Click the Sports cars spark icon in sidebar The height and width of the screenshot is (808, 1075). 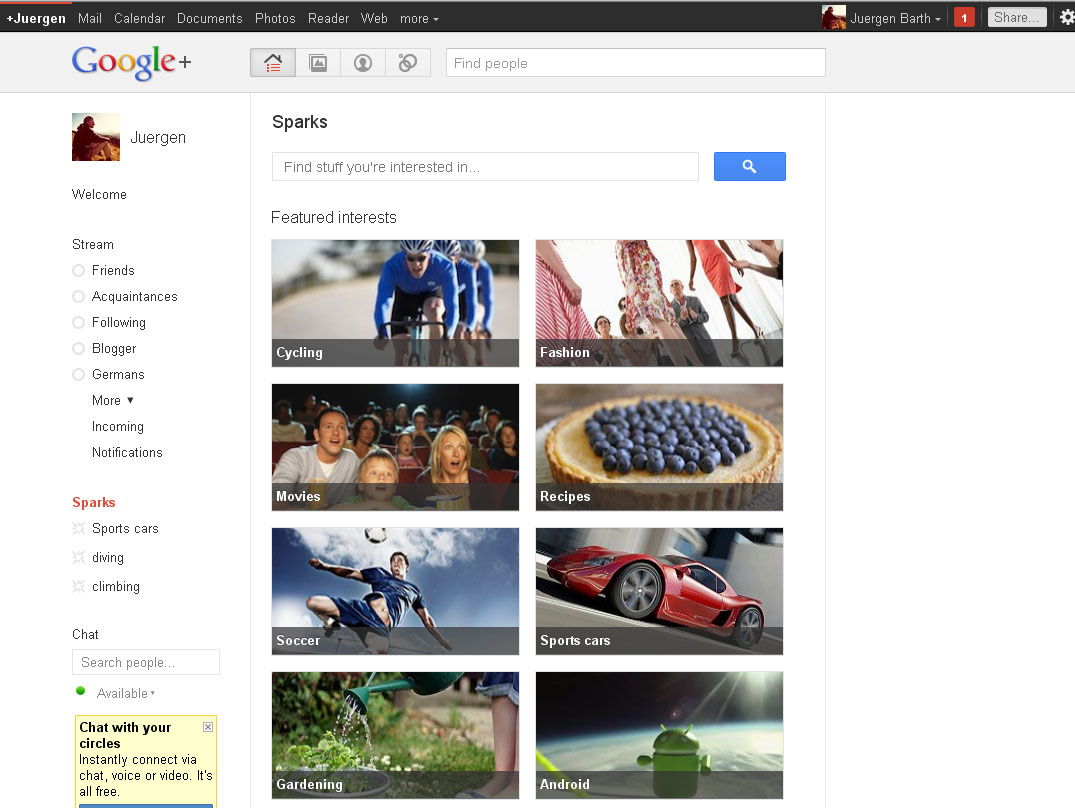click(x=78, y=528)
